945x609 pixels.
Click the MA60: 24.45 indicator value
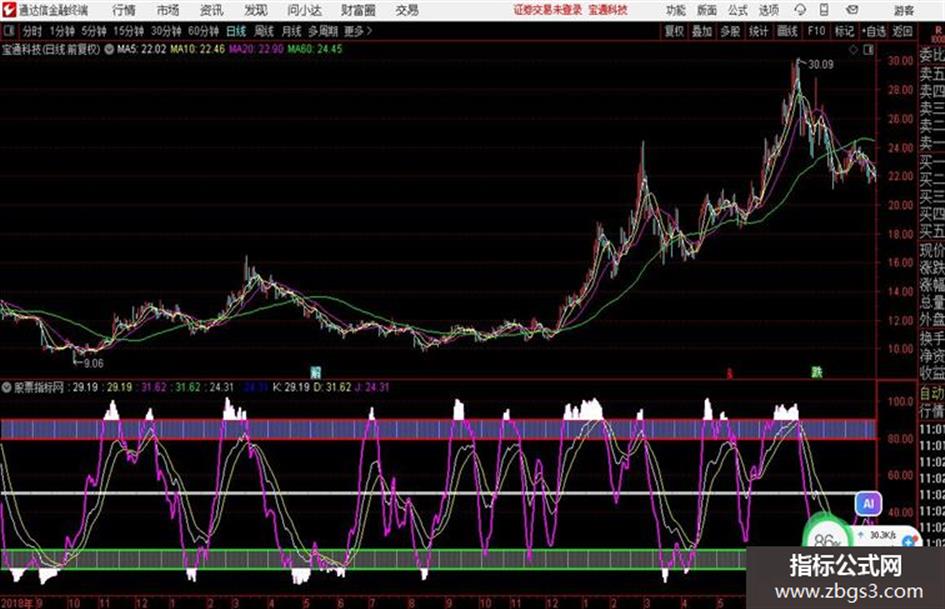315,49
